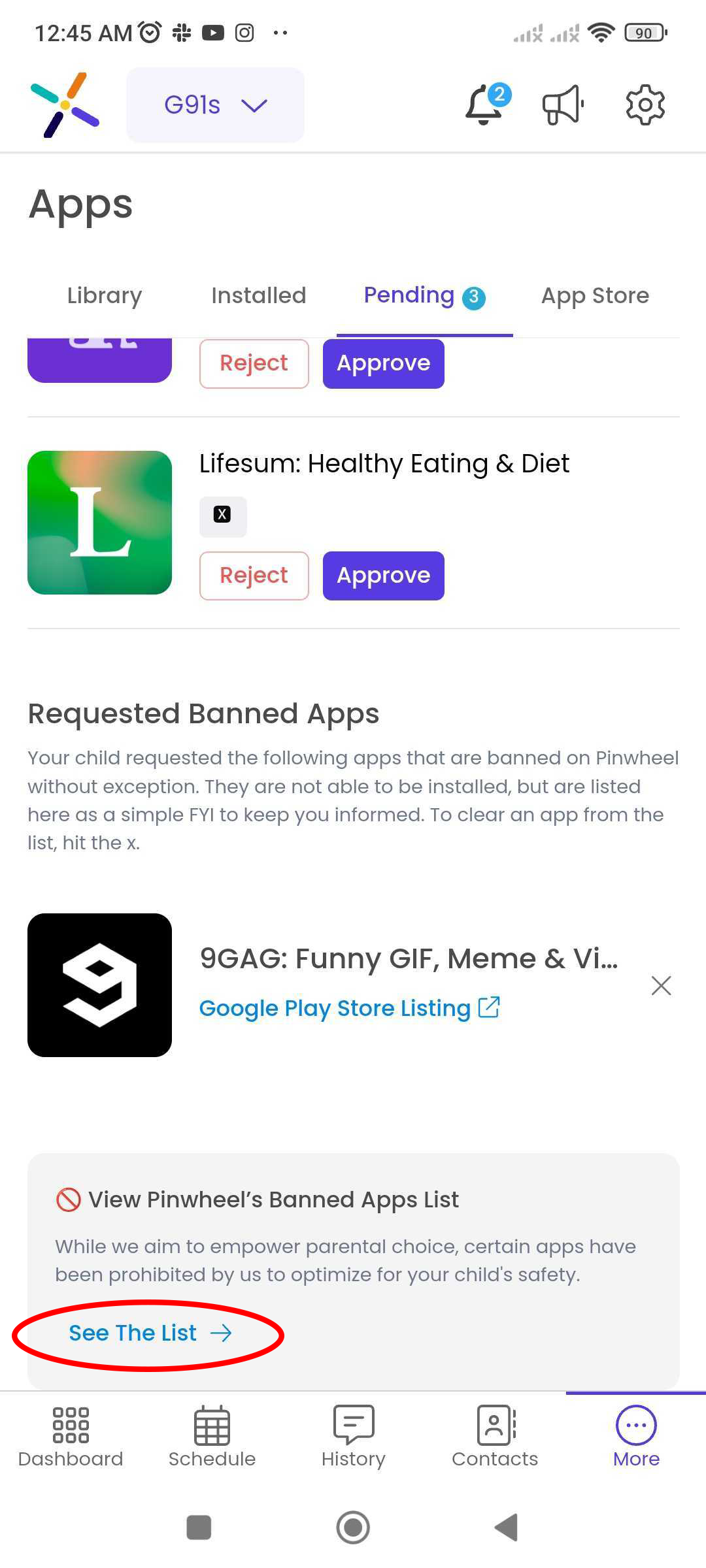The image size is (706, 1568).
Task: Tap the Lifesum app thumbnail
Action: [x=99, y=523]
